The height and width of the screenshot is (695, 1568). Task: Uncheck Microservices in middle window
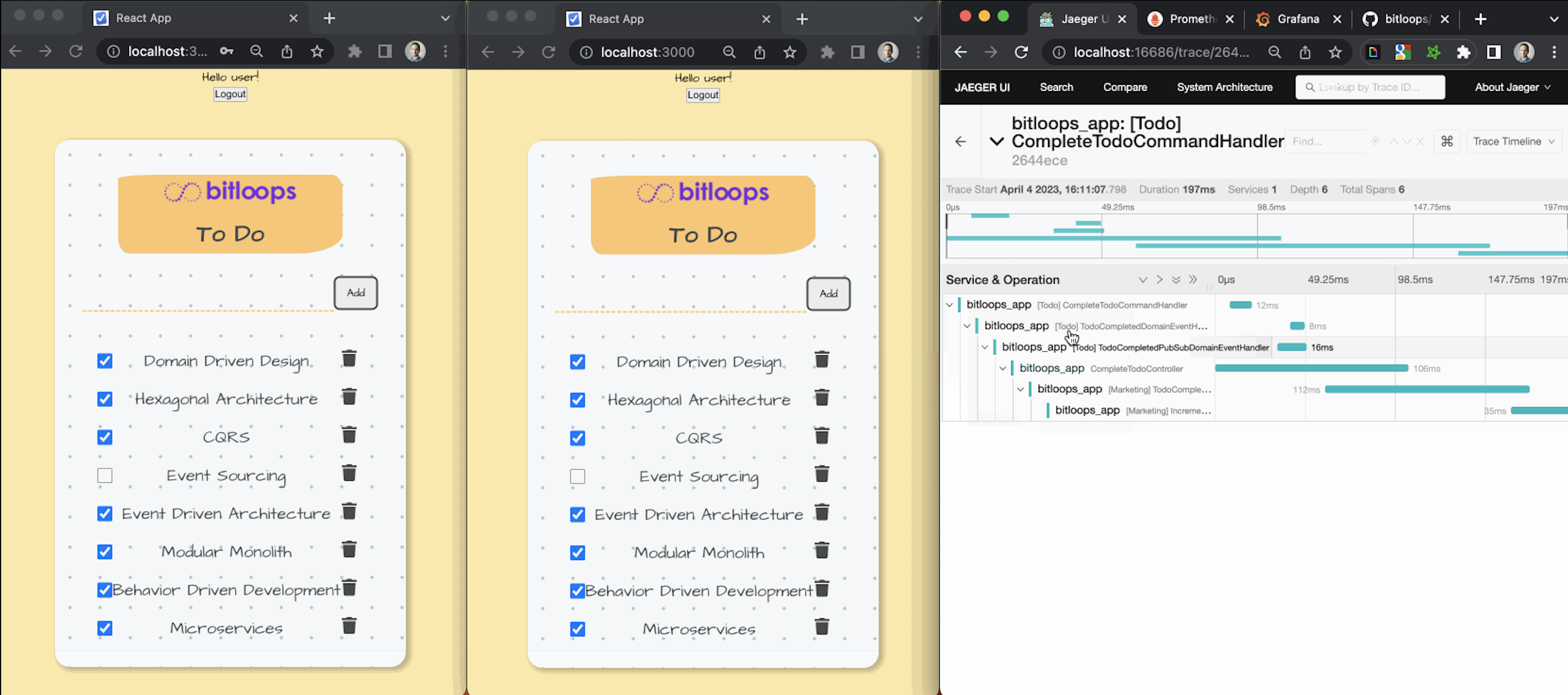click(578, 629)
